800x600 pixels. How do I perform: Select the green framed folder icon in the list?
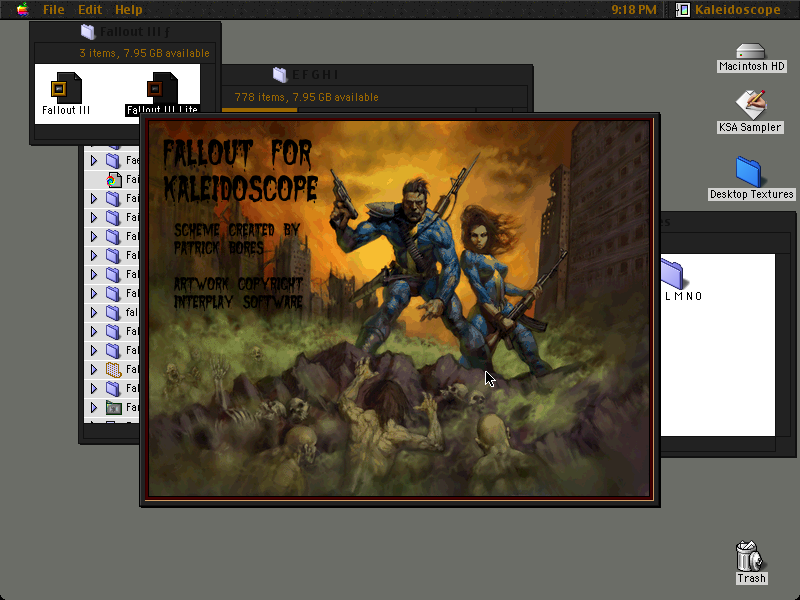click(x=114, y=407)
